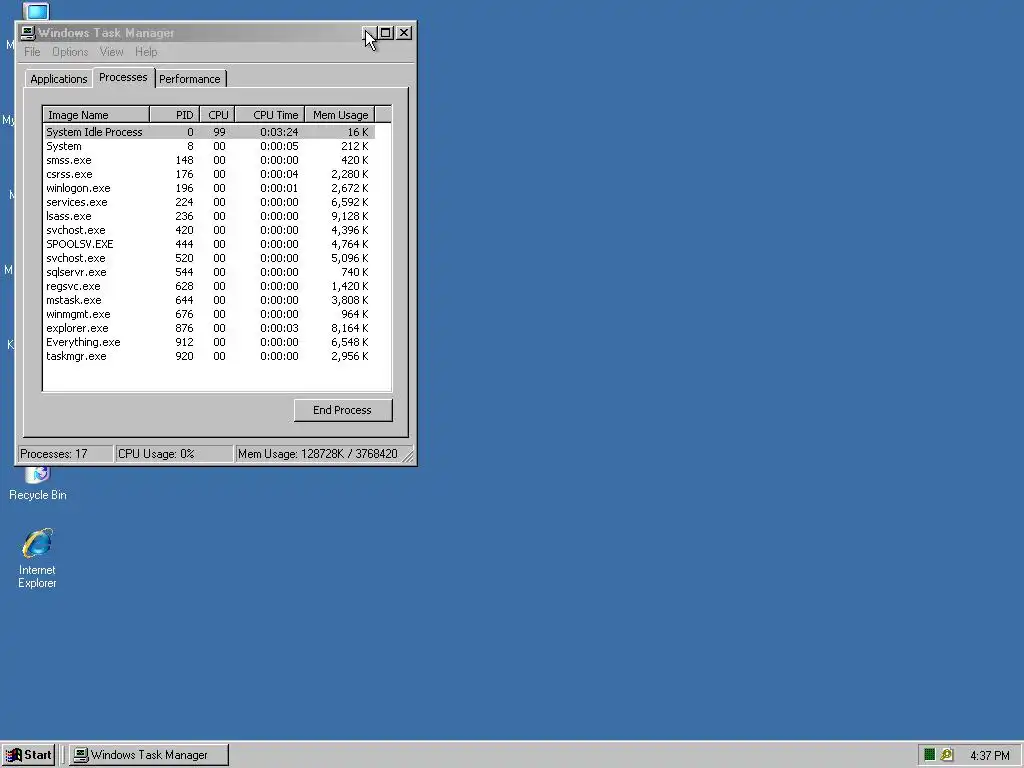Open the File menu
Image resolution: width=1024 pixels, height=768 pixels.
click(x=32, y=52)
